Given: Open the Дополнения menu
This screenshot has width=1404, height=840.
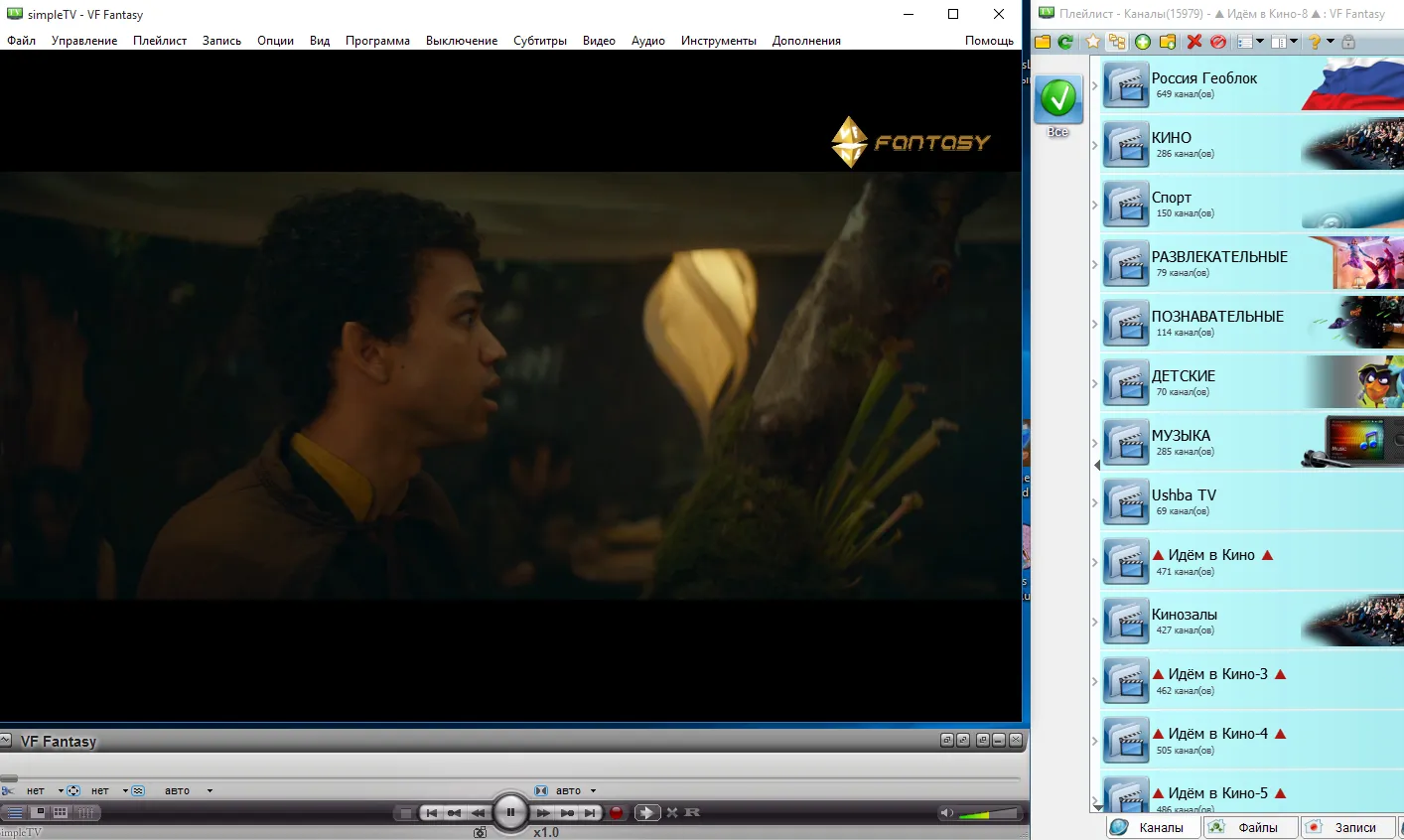Looking at the screenshot, I should (x=806, y=41).
